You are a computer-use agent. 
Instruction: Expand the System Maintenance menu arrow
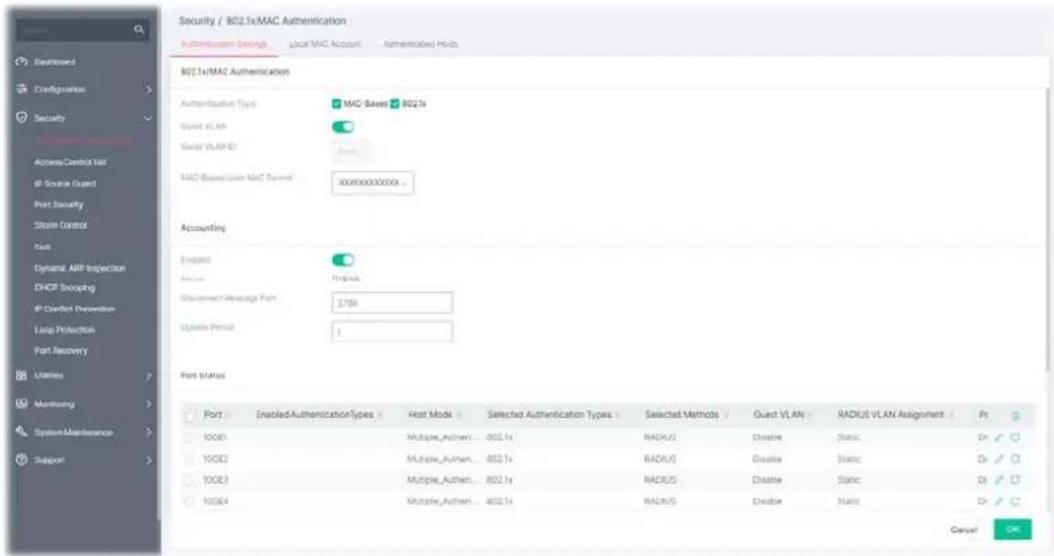[x=149, y=432]
